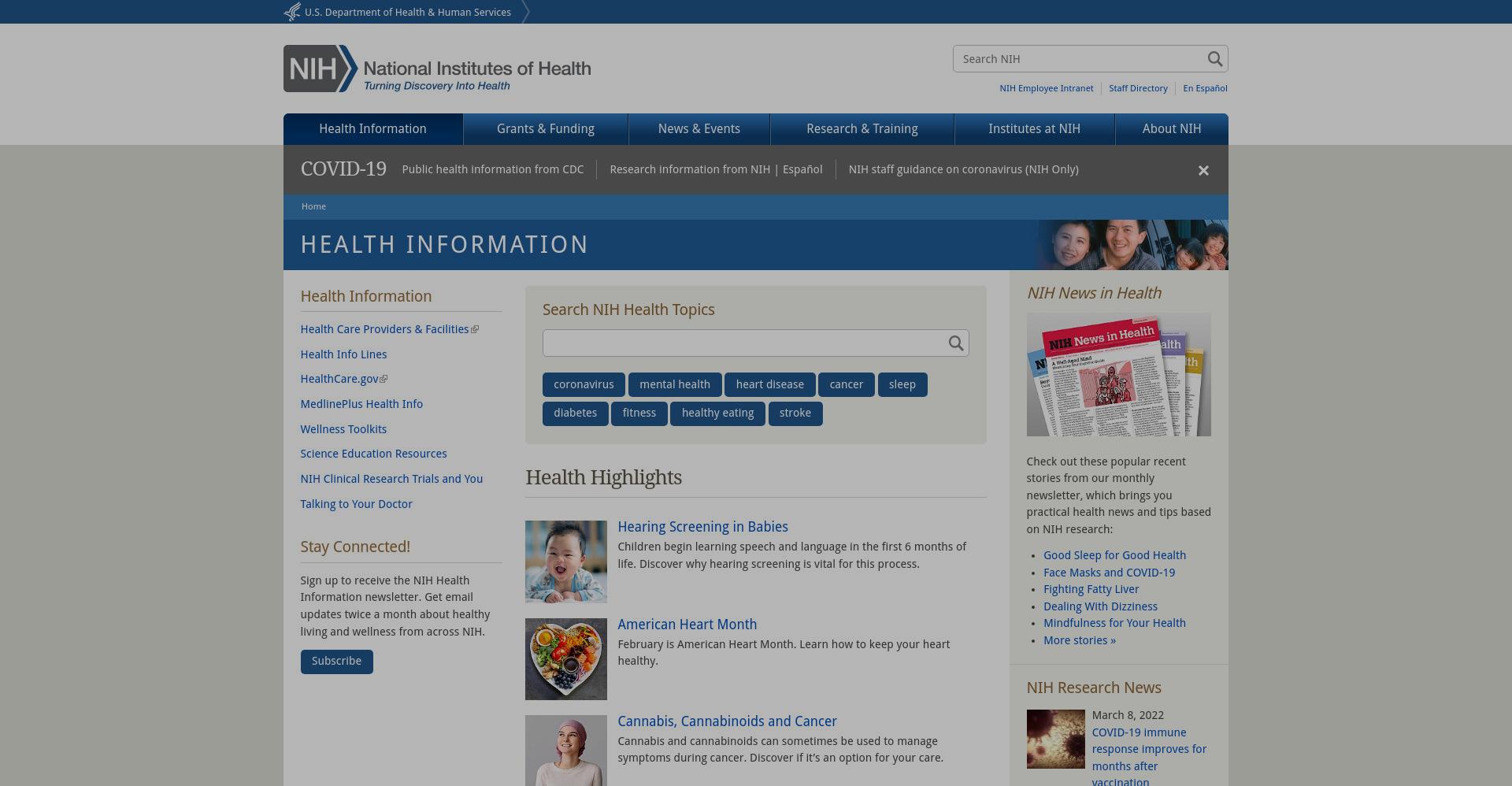Select the mental health topic tag
Screen dimensions: 1512x786
tap(675, 385)
